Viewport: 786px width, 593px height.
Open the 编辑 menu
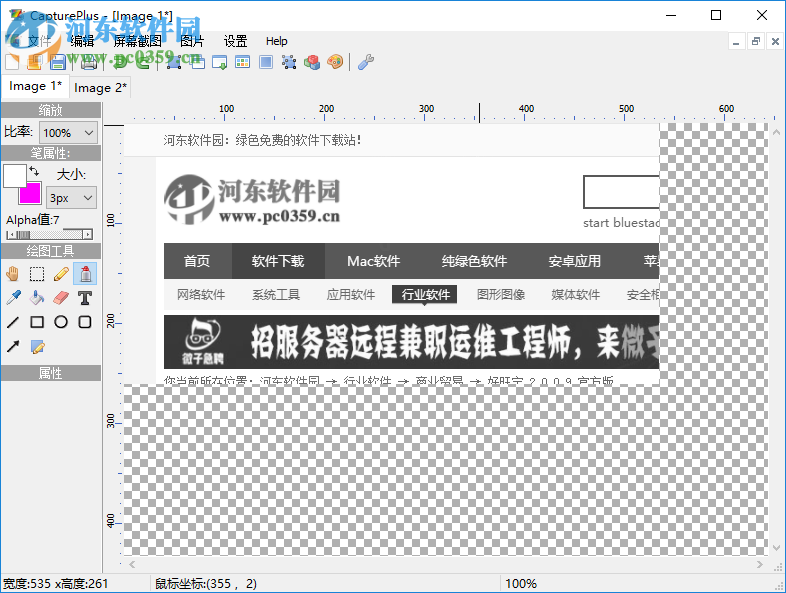tap(82, 41)
